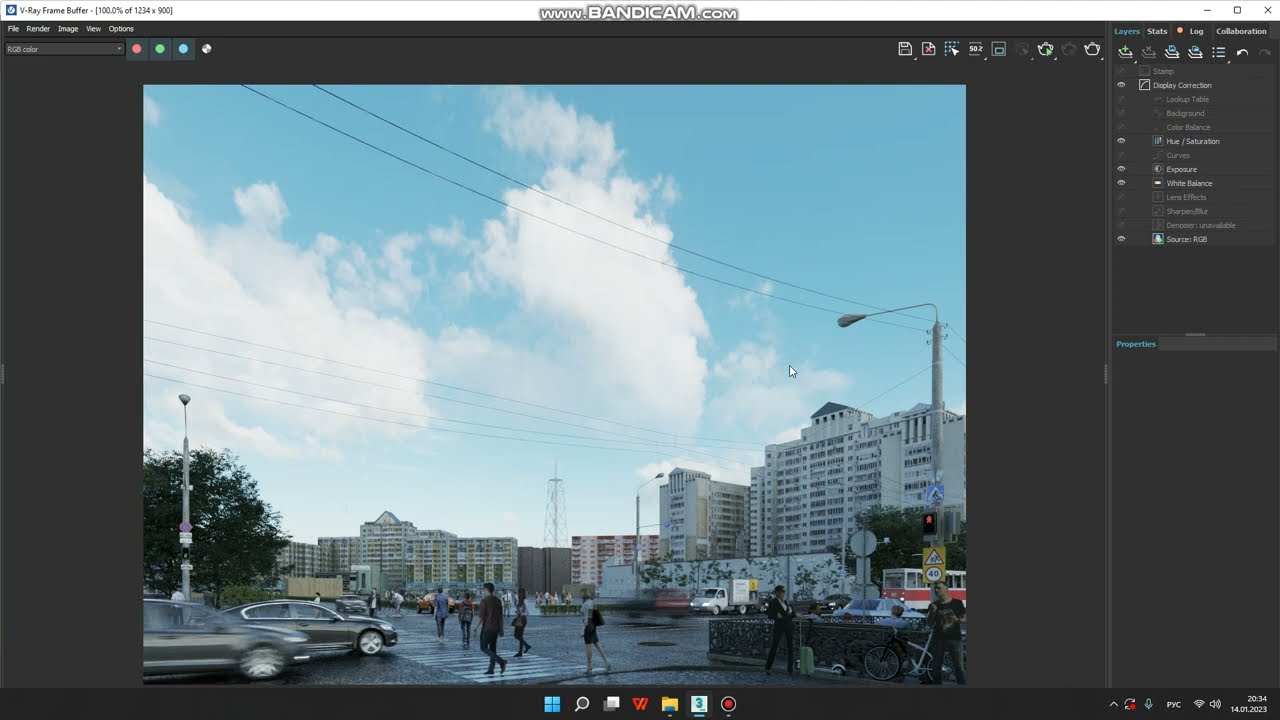Switch to the Log tab
The image size is (1280, 720).
1196,31
